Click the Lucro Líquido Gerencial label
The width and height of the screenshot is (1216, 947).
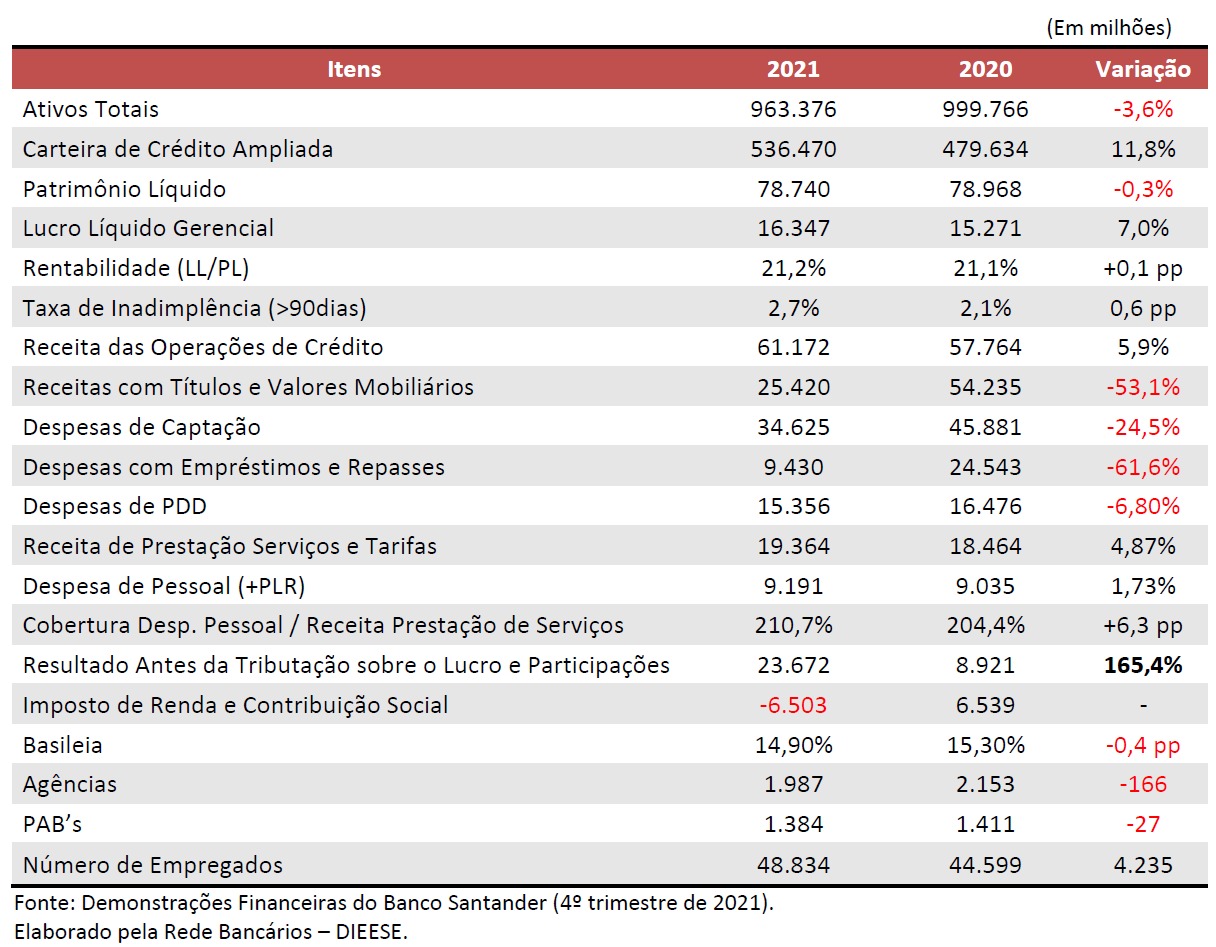148,228
